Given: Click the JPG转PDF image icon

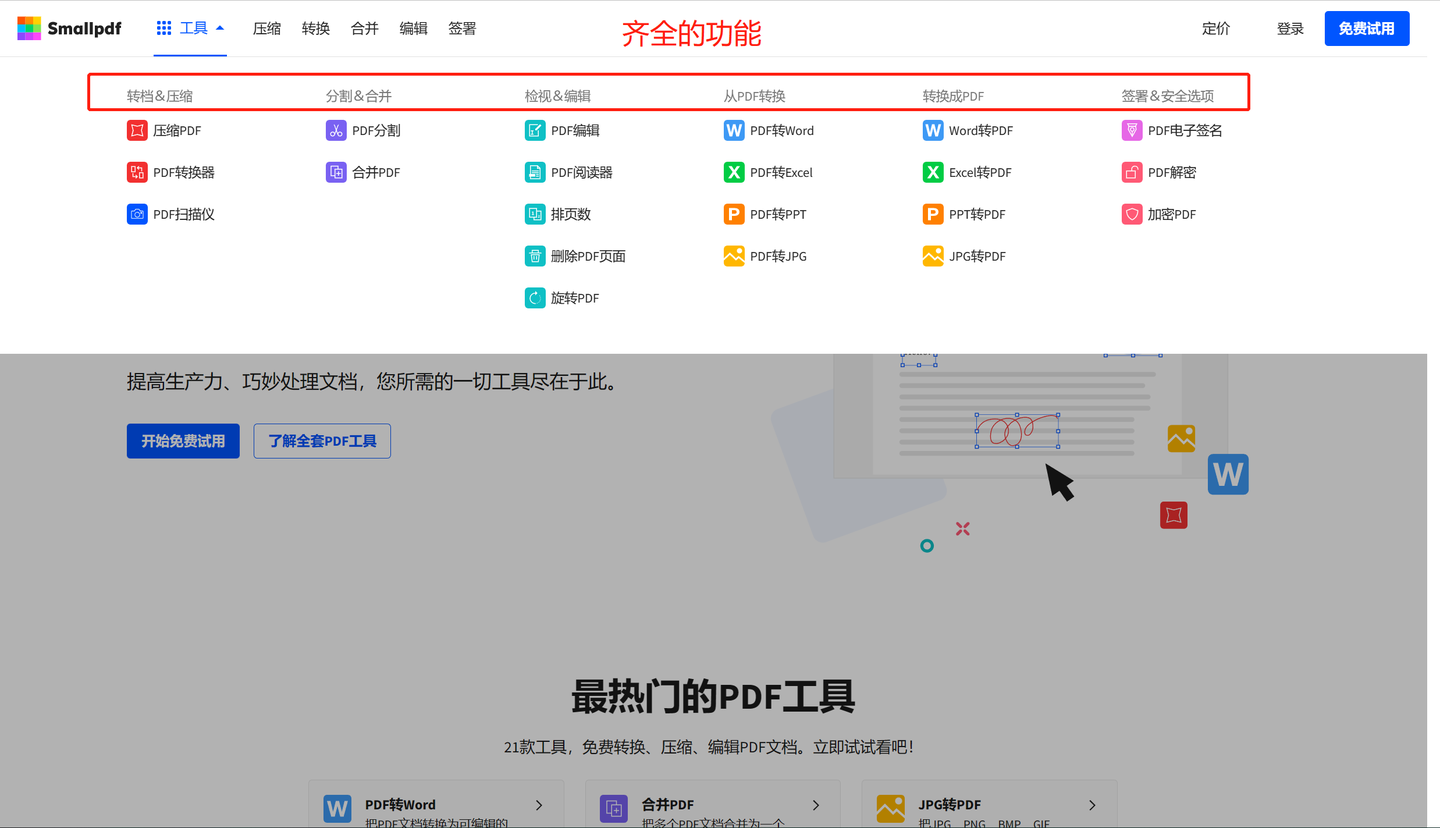Looking at the screenshot, I should pyautogui.click(x=933, y=256).
